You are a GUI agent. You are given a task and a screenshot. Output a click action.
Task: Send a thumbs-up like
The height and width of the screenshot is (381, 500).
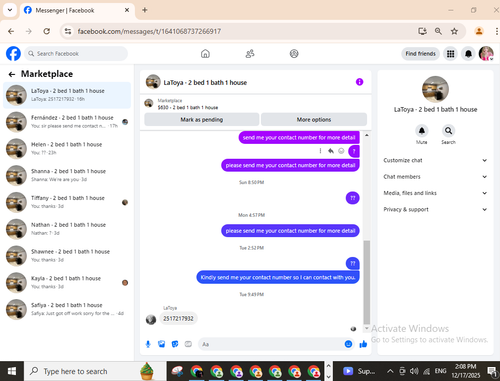pos(363,344)
